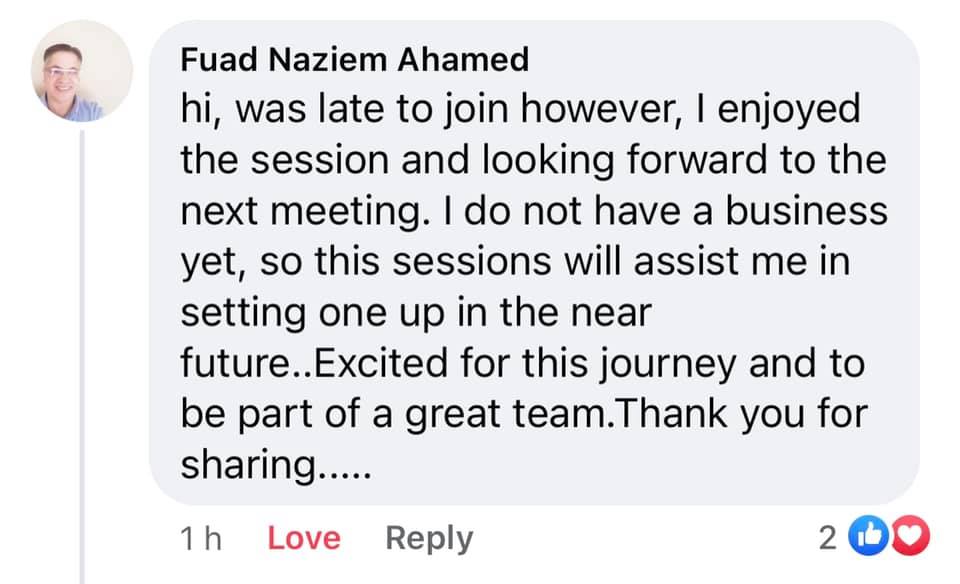Click the blue thumbs-up reaction icon

(868, 536)
